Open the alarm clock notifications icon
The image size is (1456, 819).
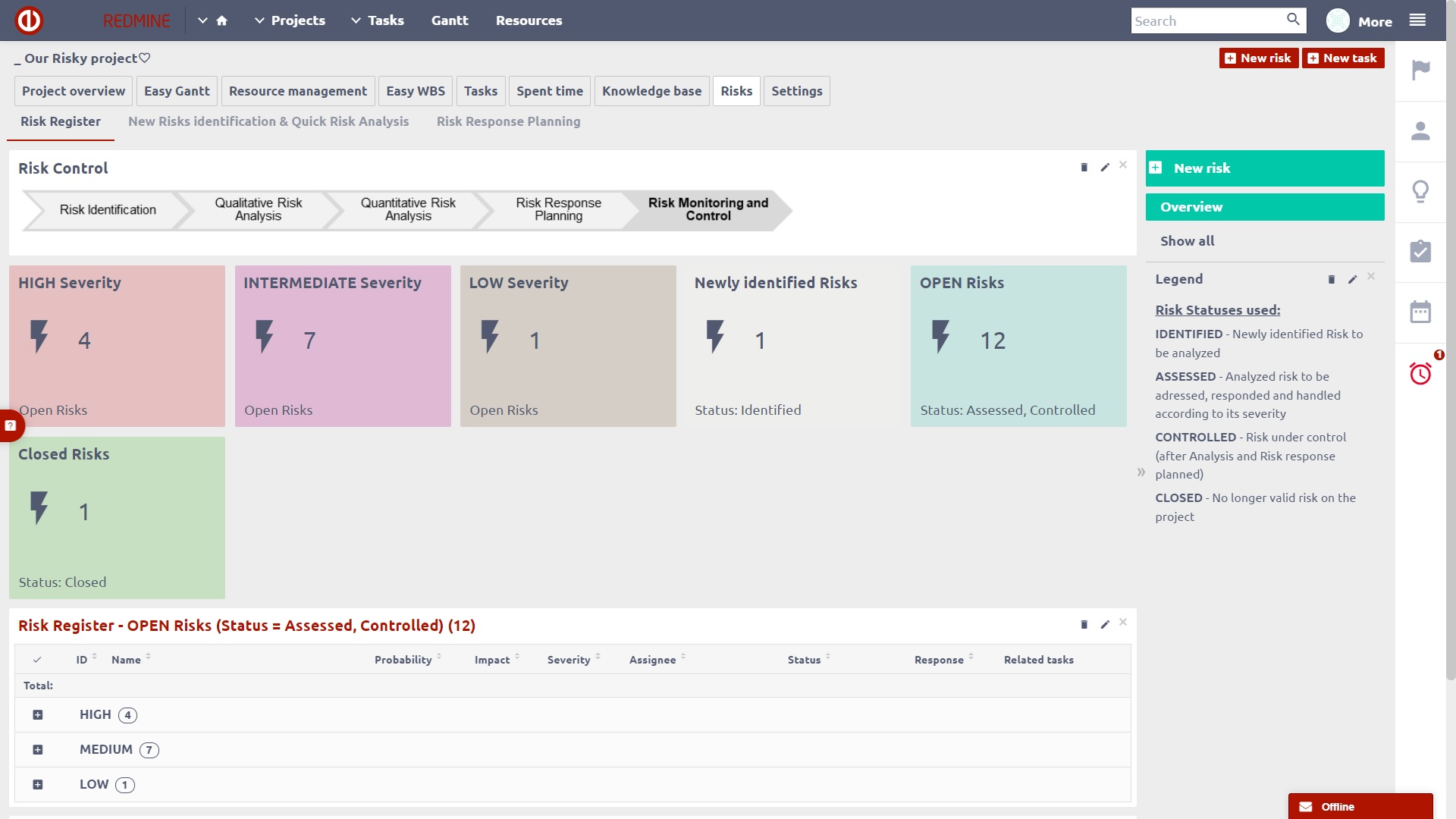(x=1420, y=373)
